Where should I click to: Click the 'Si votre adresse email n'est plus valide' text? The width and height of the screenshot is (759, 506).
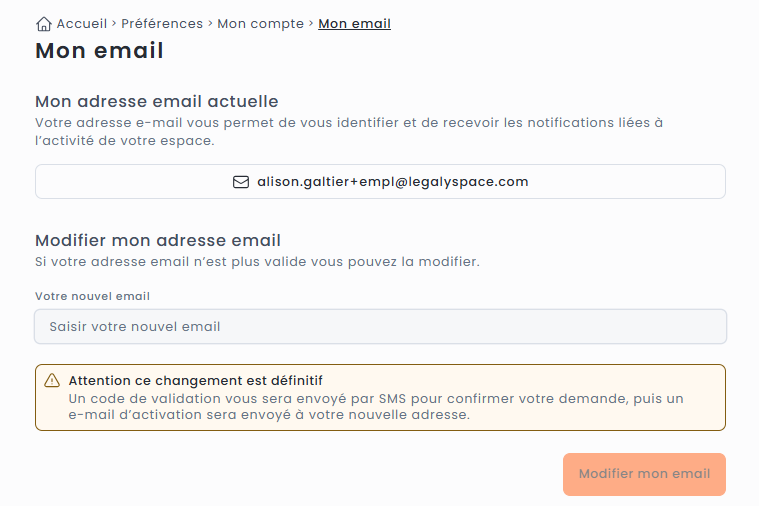(257, 262)
